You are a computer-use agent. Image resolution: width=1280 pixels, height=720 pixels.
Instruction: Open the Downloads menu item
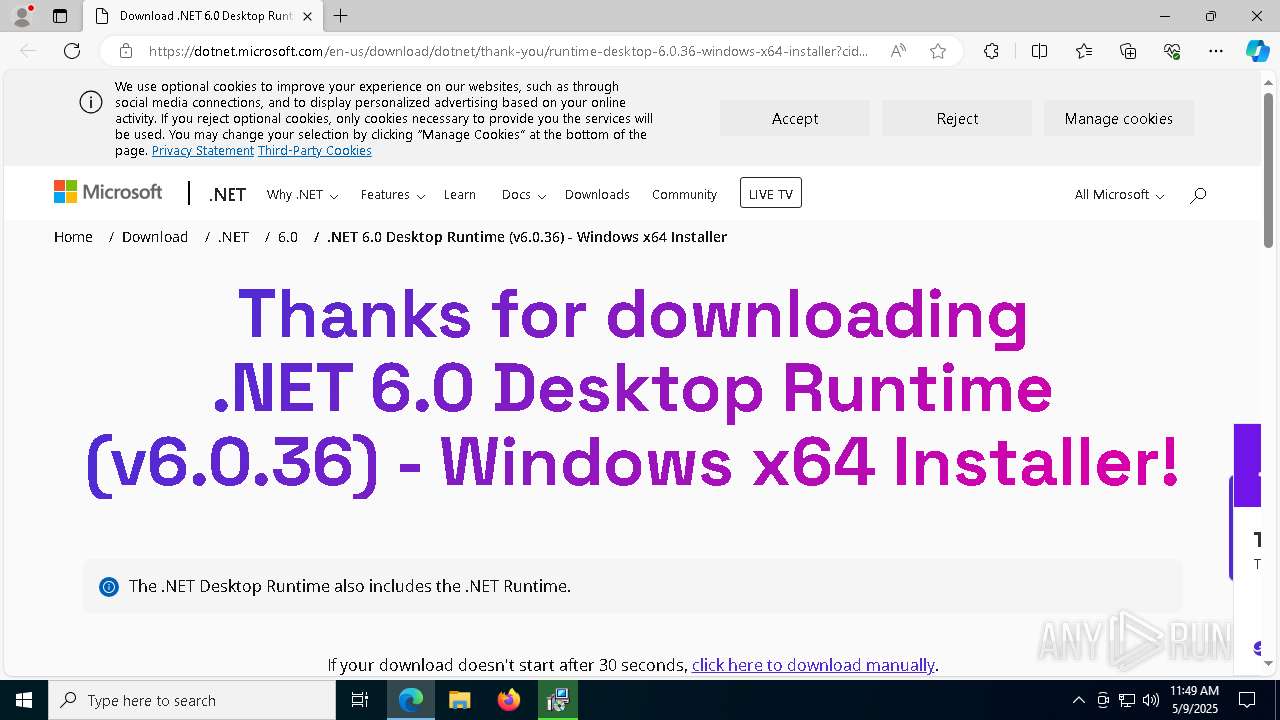coord(597,195)
